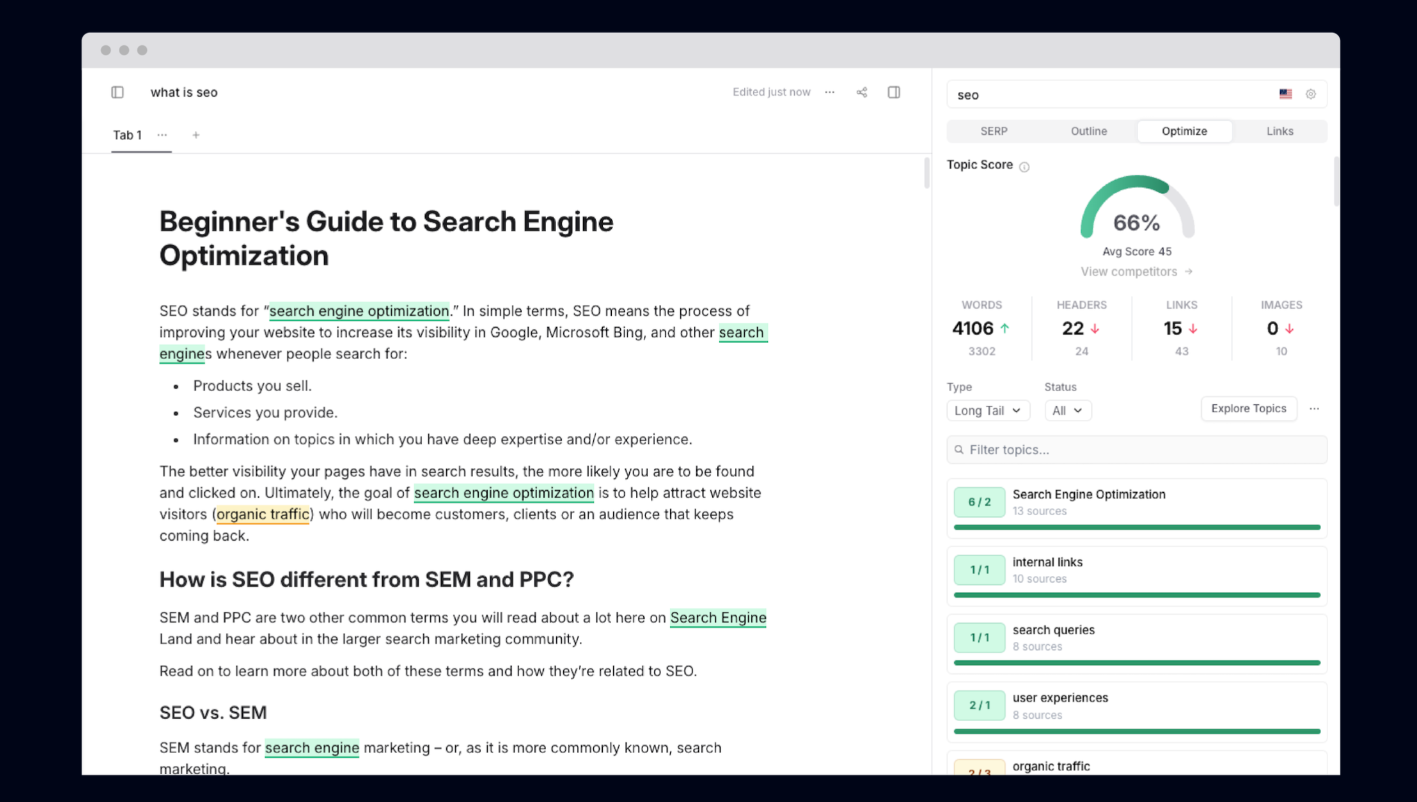
Task: Click the US flag country icon
Action: (x=1286, y=94)
